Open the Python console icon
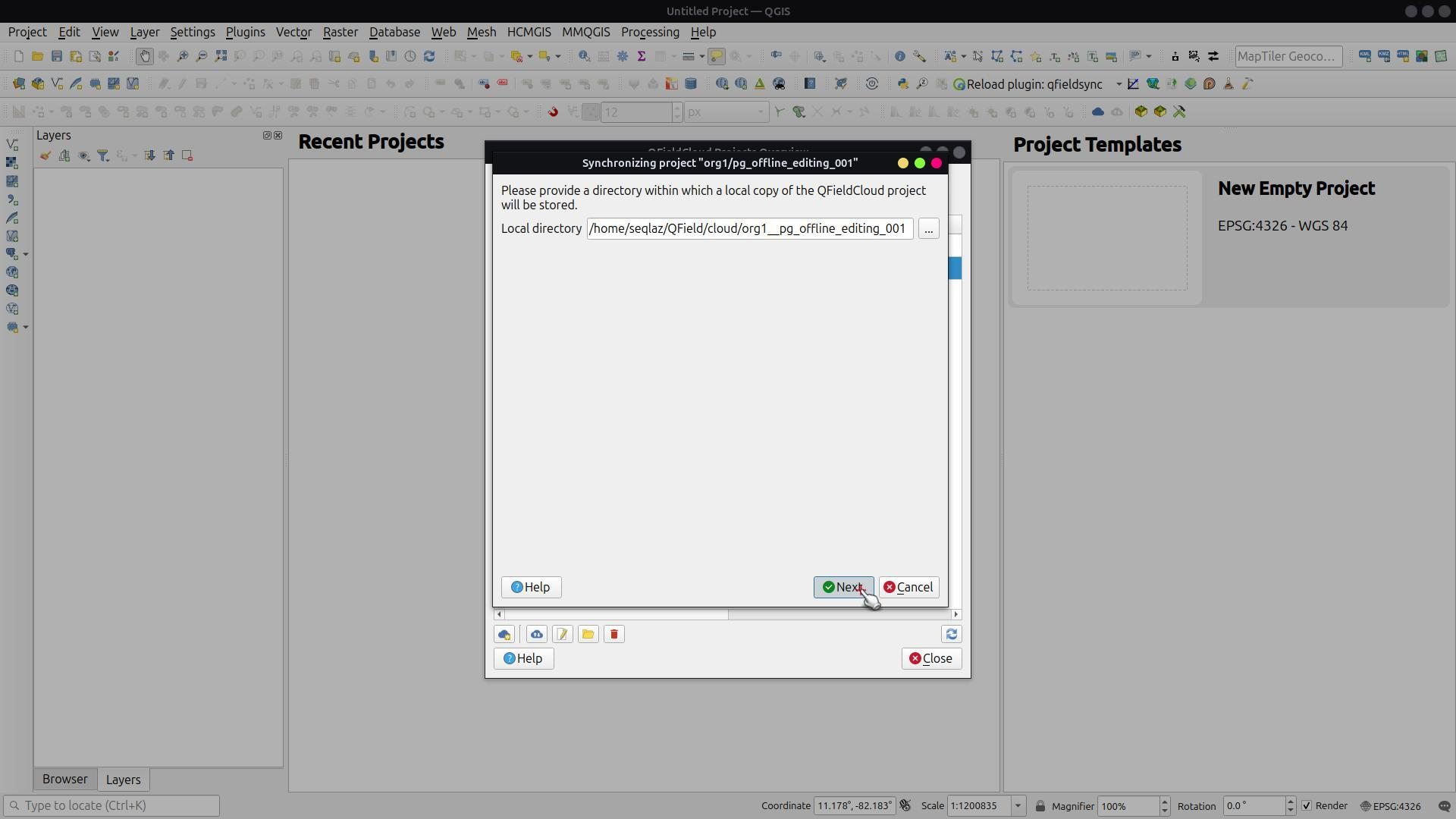 pyautogui.click(x=902, y=84)
